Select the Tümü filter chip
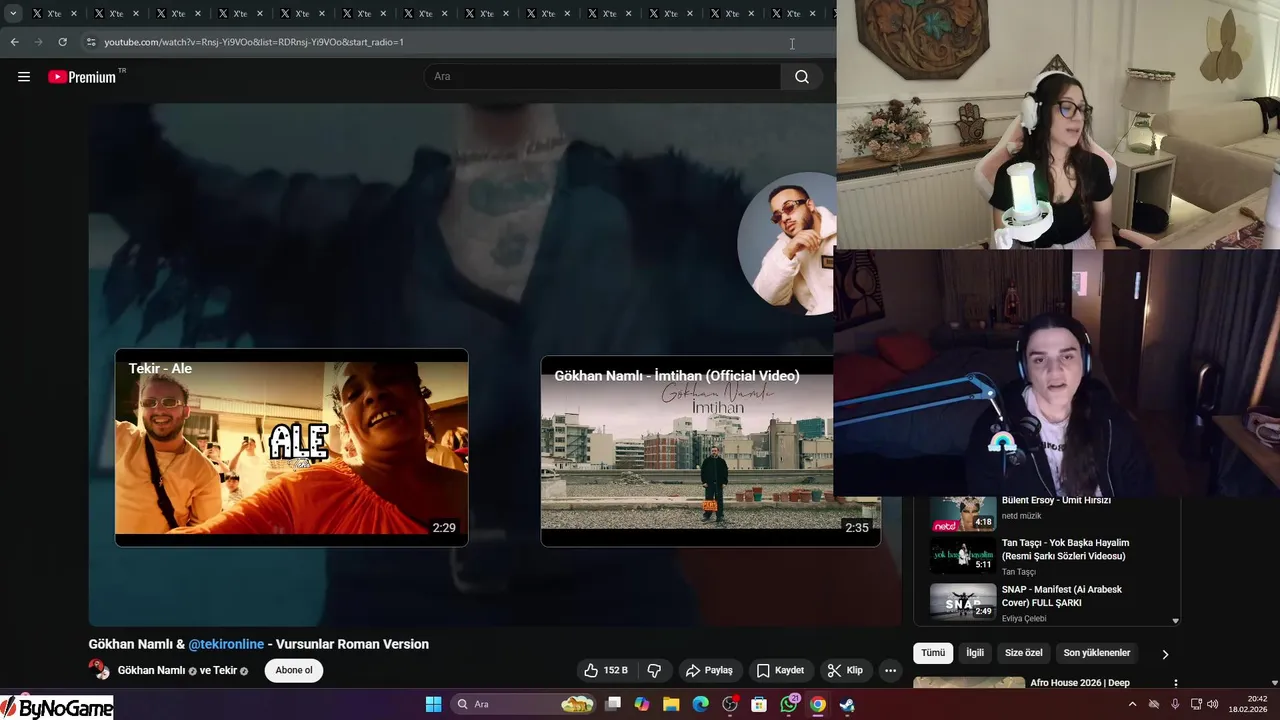The width and height of the screenshot is (1280, 720). coord(933,653)
